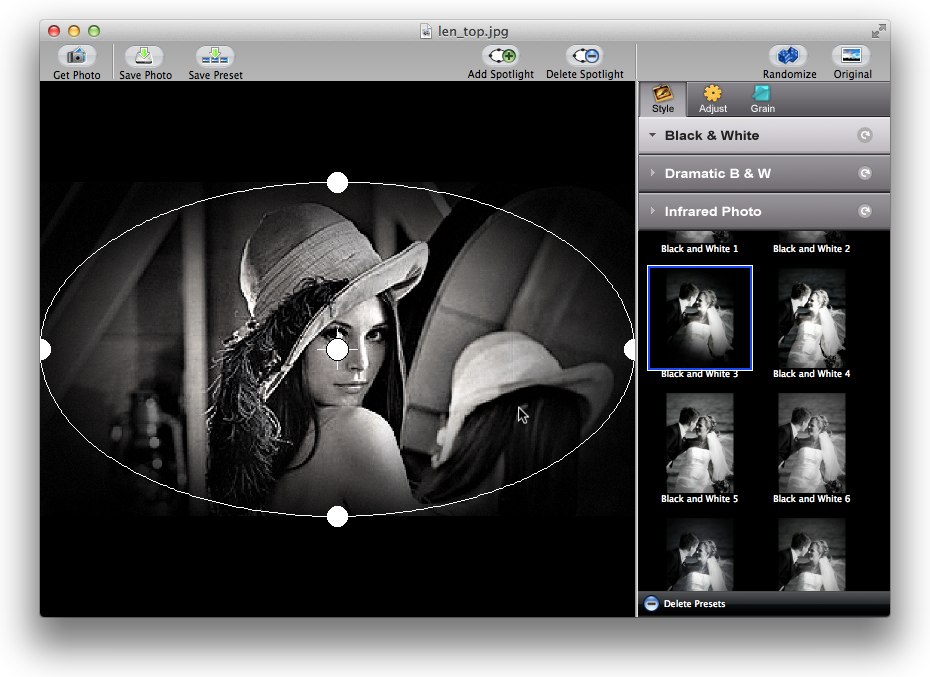This screenshot has height=677, width=930.
Task: Click the Black and White 2 label
Action: click(x=811, y=249)
